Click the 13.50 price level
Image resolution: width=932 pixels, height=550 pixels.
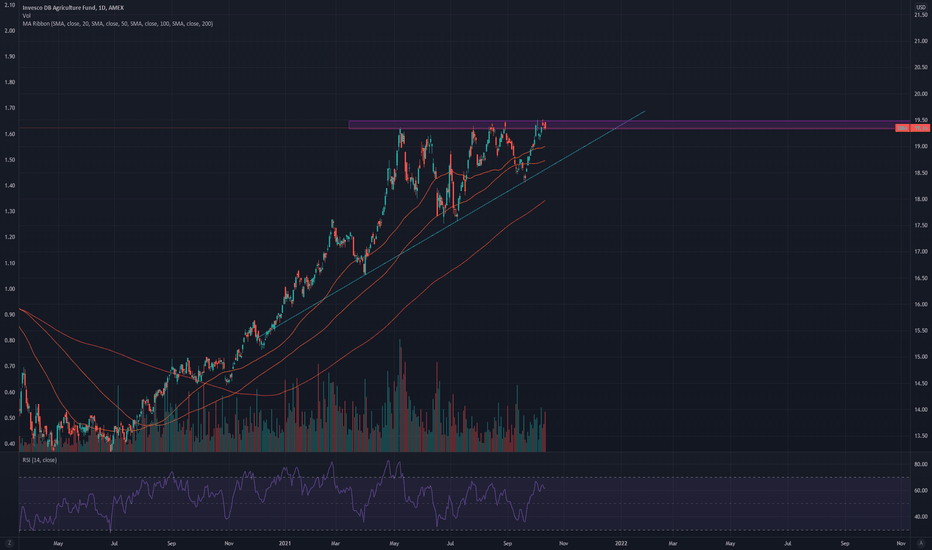(x=921, y=436)
